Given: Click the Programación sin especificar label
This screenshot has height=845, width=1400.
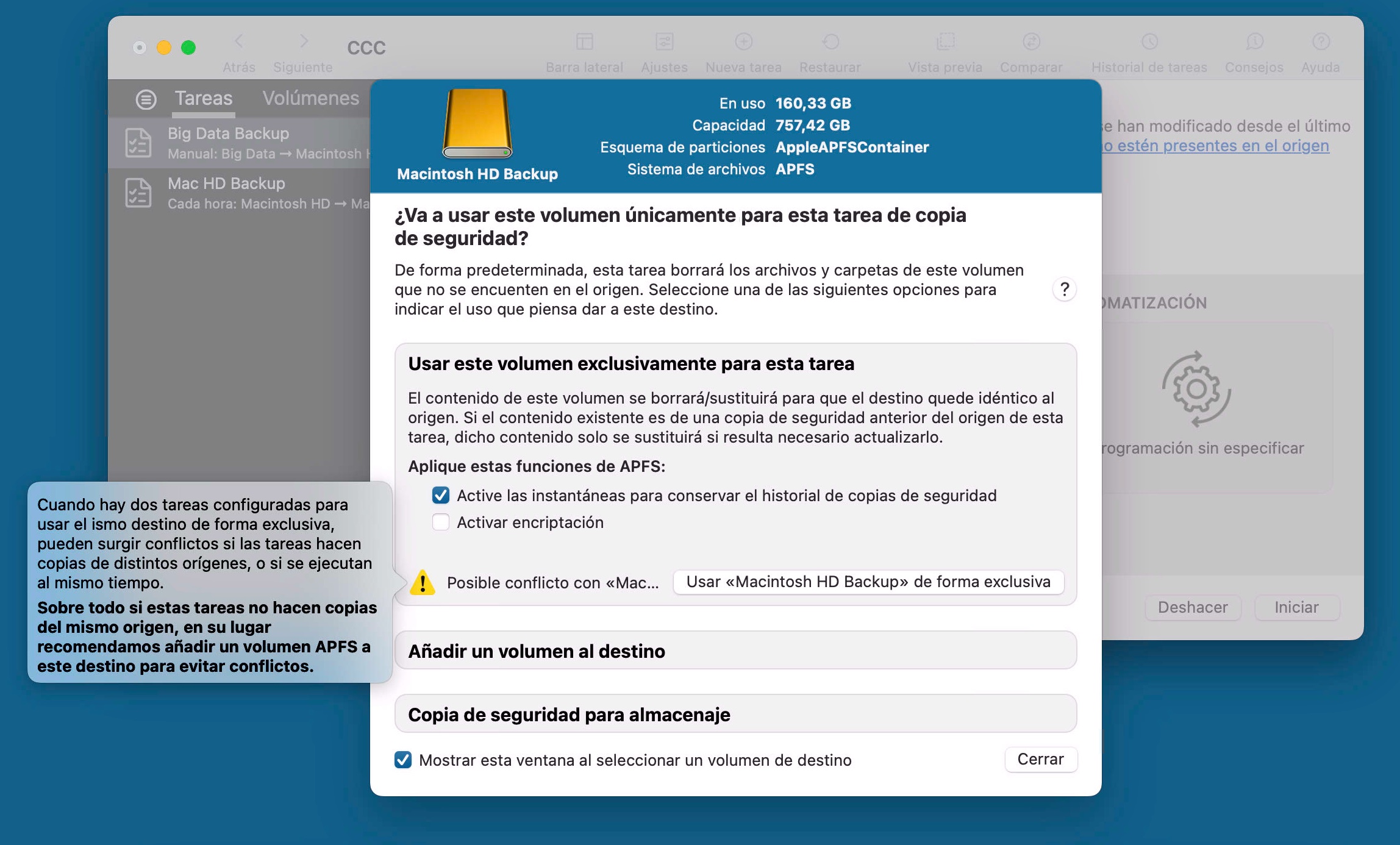Looking at the screenshot, I should pyautogui.click(x=1202, y=448).
